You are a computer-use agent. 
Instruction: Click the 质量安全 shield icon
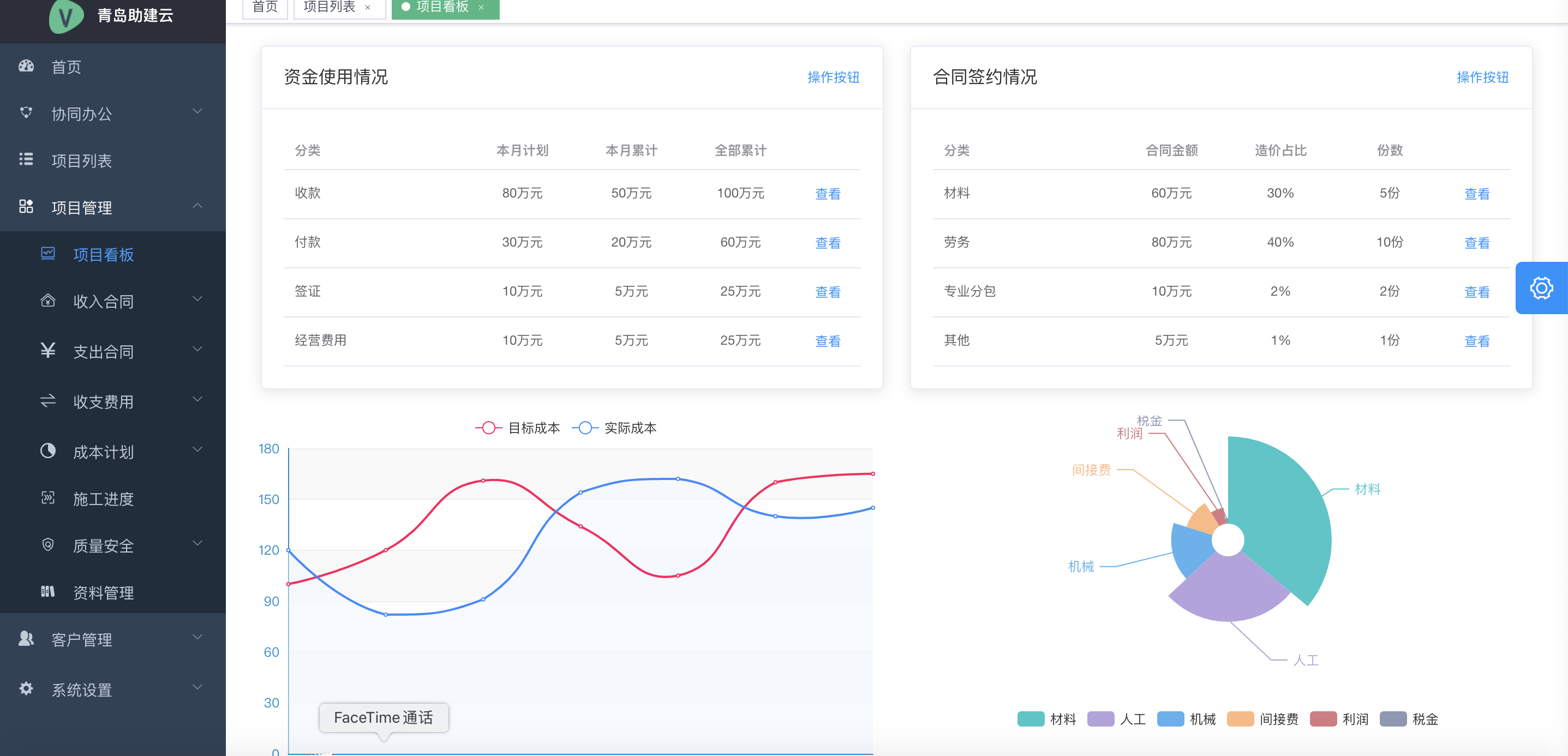click(48, 544)
